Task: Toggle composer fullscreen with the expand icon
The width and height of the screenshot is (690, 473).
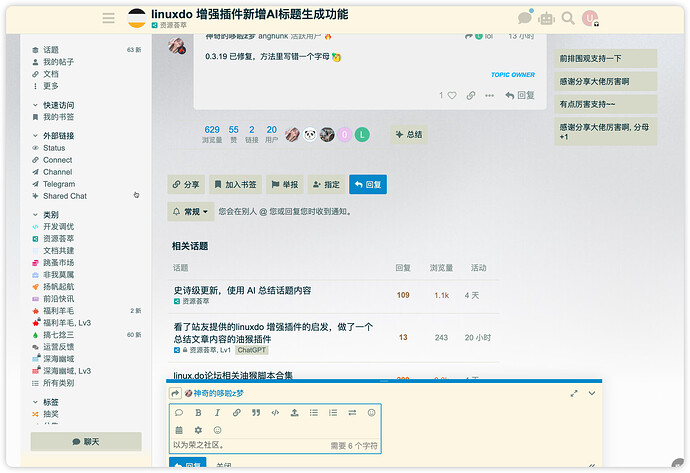Action: tap(574, 393)
